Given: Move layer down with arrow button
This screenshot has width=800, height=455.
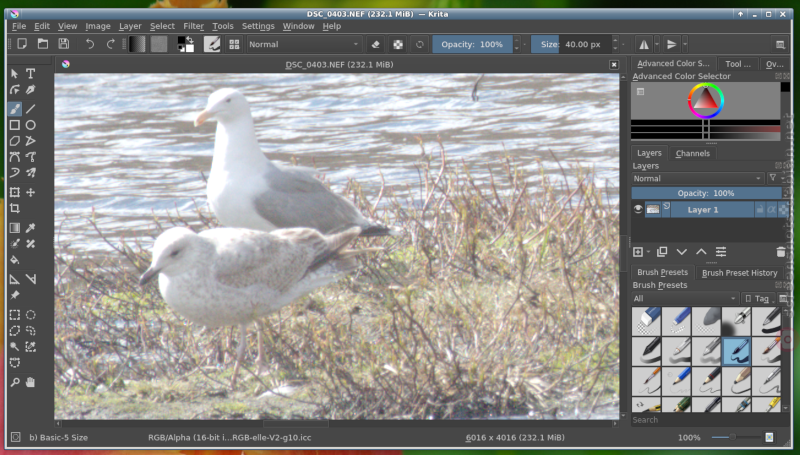Looking at the screenshot, I should pyautogui.click(x=682, y=252).
